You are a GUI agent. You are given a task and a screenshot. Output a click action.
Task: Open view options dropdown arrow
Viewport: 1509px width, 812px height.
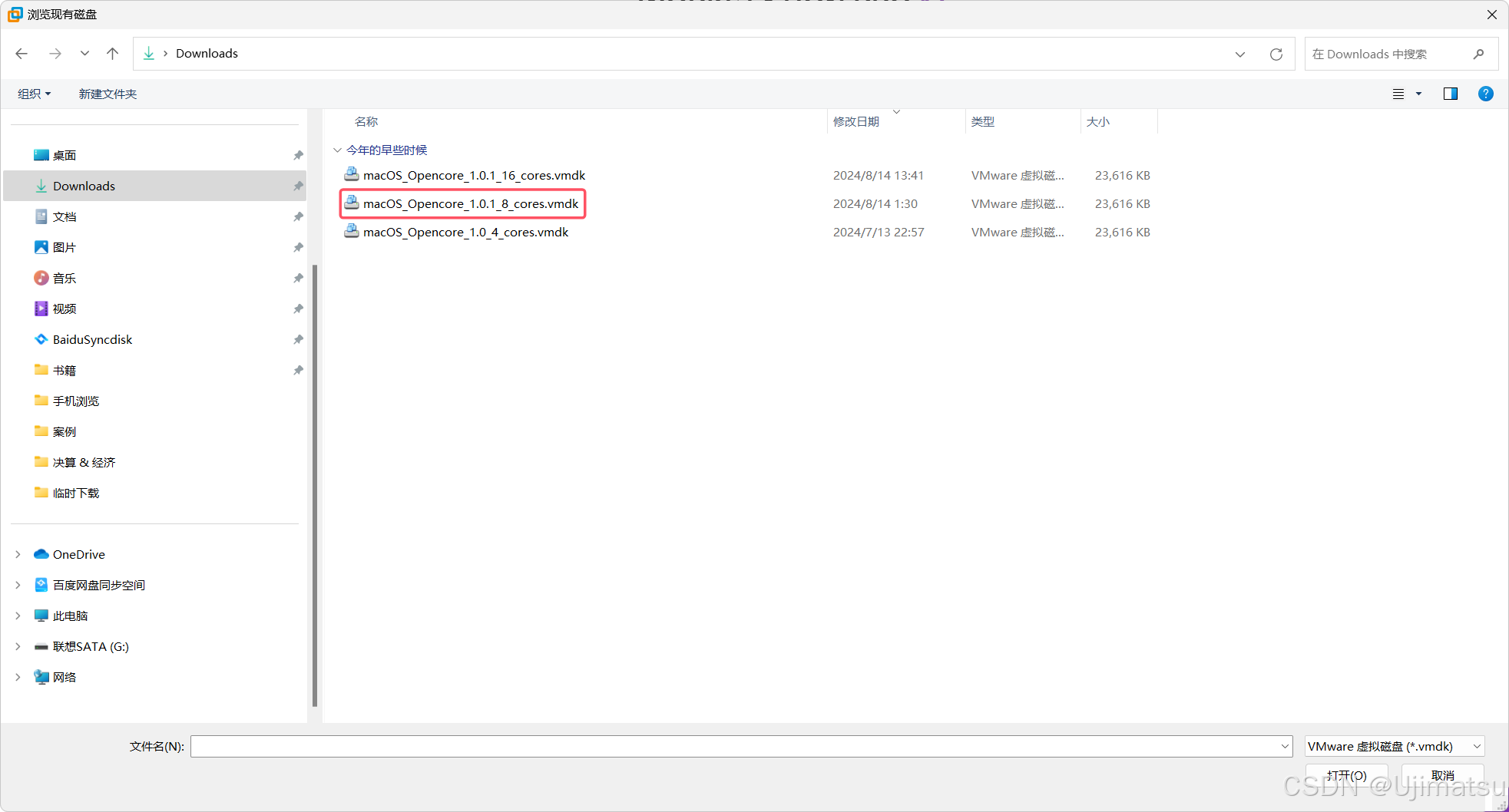pos(1418,94)
